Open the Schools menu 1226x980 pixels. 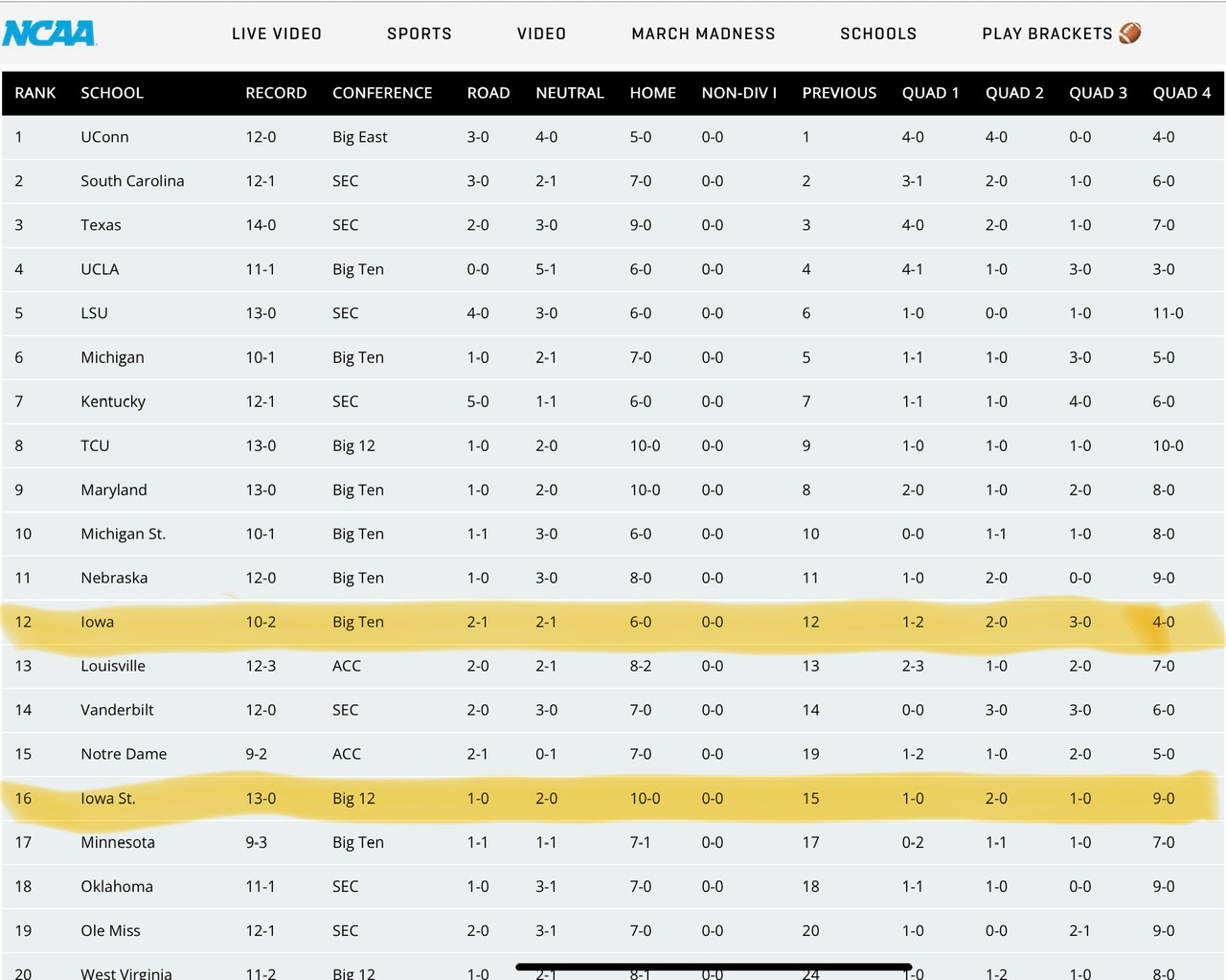[x=878, y=34]
